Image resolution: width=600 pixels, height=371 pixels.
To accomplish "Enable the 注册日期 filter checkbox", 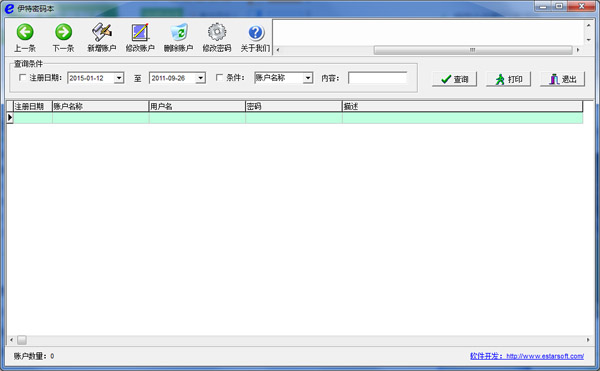I will (x=22, y=78).
